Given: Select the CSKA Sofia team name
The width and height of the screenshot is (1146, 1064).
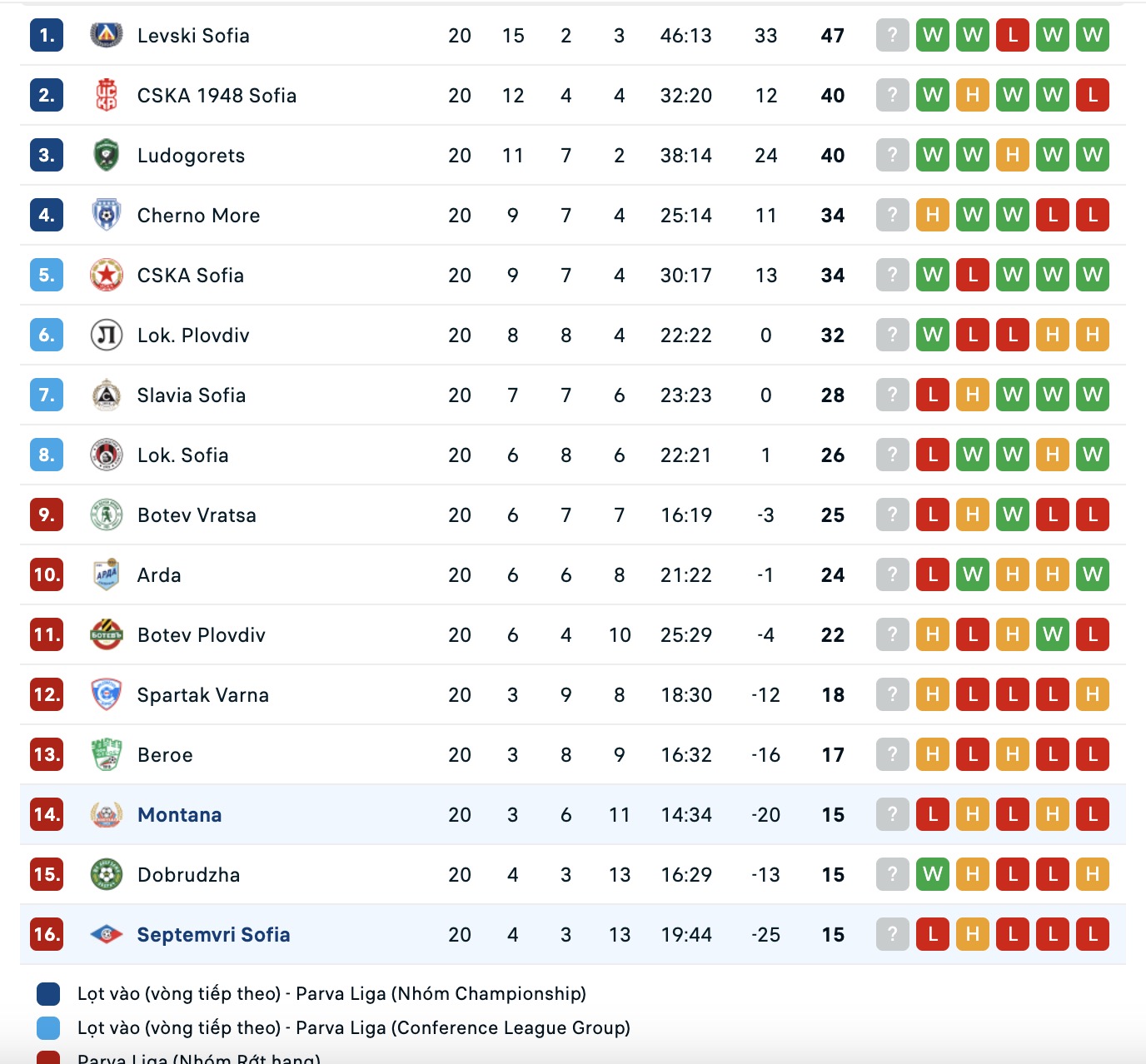Looking at the screenshot, I should [x=190, y=275].
